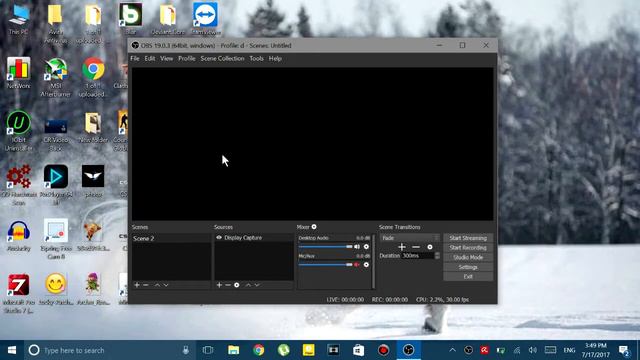The height and width of the screenshot is (360, 640).
Task: Click Start Streaming
Action: [x=468, y=238]
